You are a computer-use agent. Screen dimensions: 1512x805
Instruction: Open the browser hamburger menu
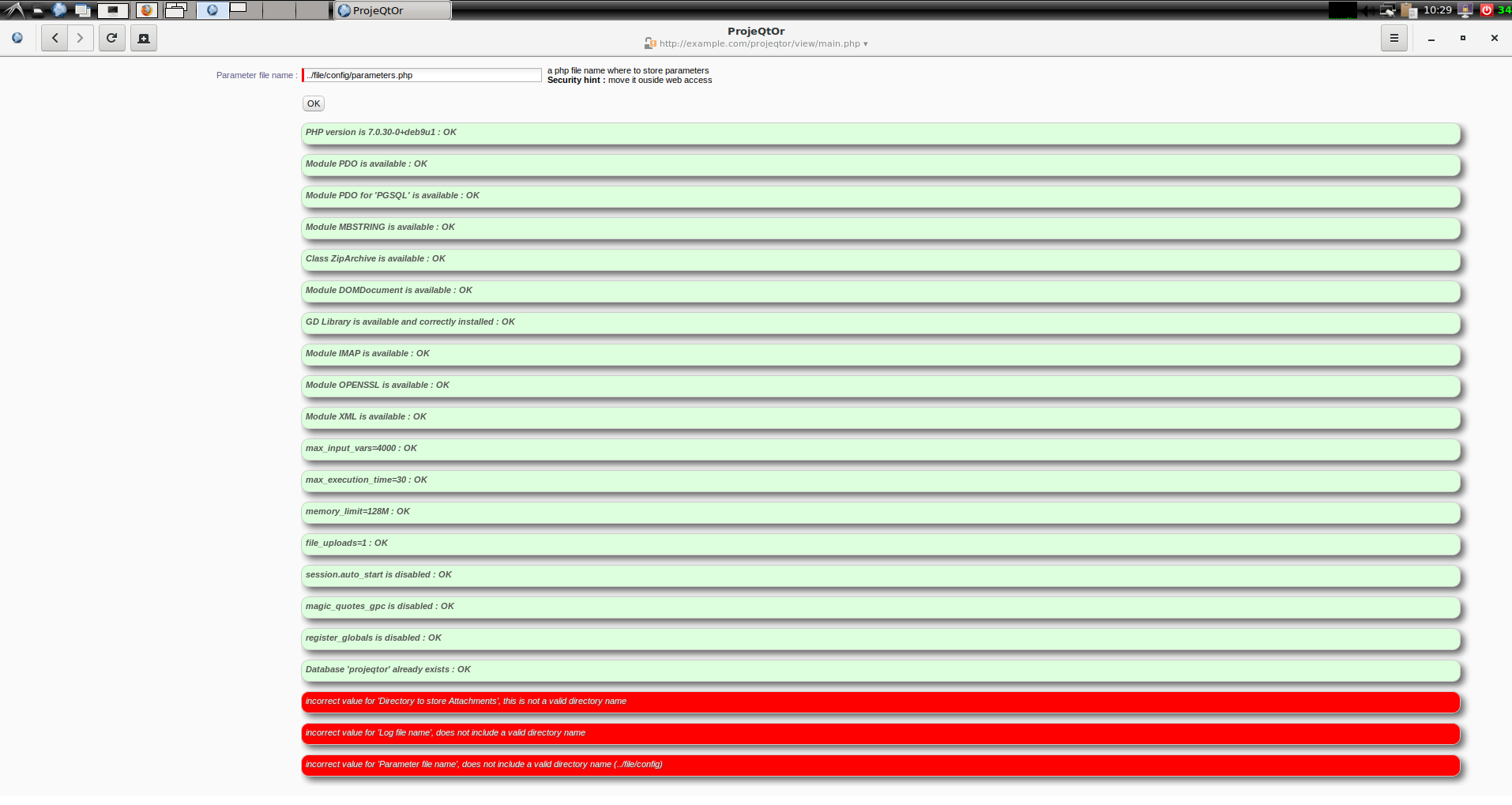click(x=1394, y=38)
